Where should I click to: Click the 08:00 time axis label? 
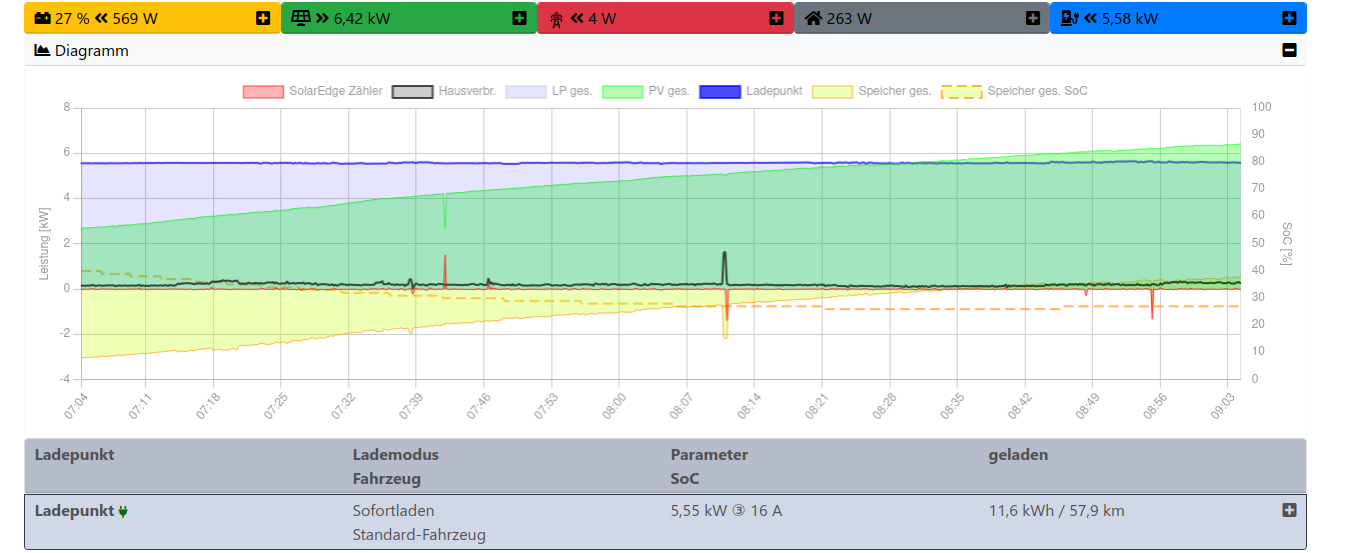[613, 405]
